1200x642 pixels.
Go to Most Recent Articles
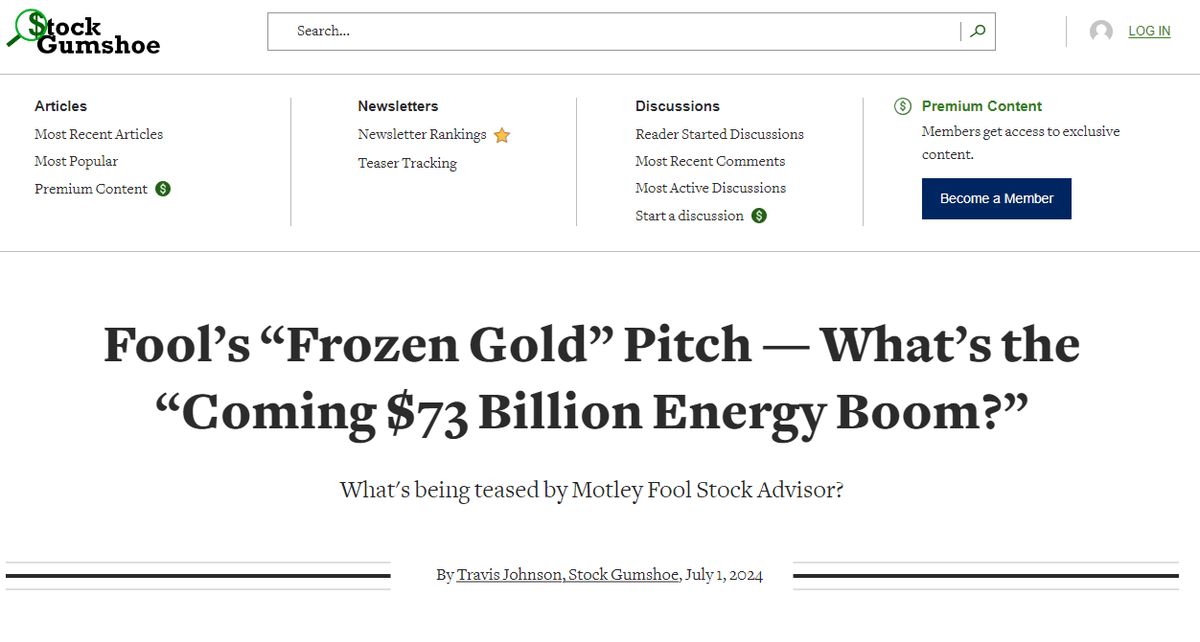99,134
